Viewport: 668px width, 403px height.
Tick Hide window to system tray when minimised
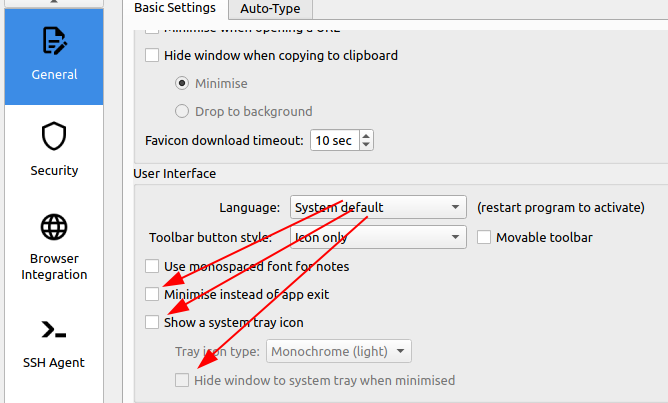(x=182, y=380)
